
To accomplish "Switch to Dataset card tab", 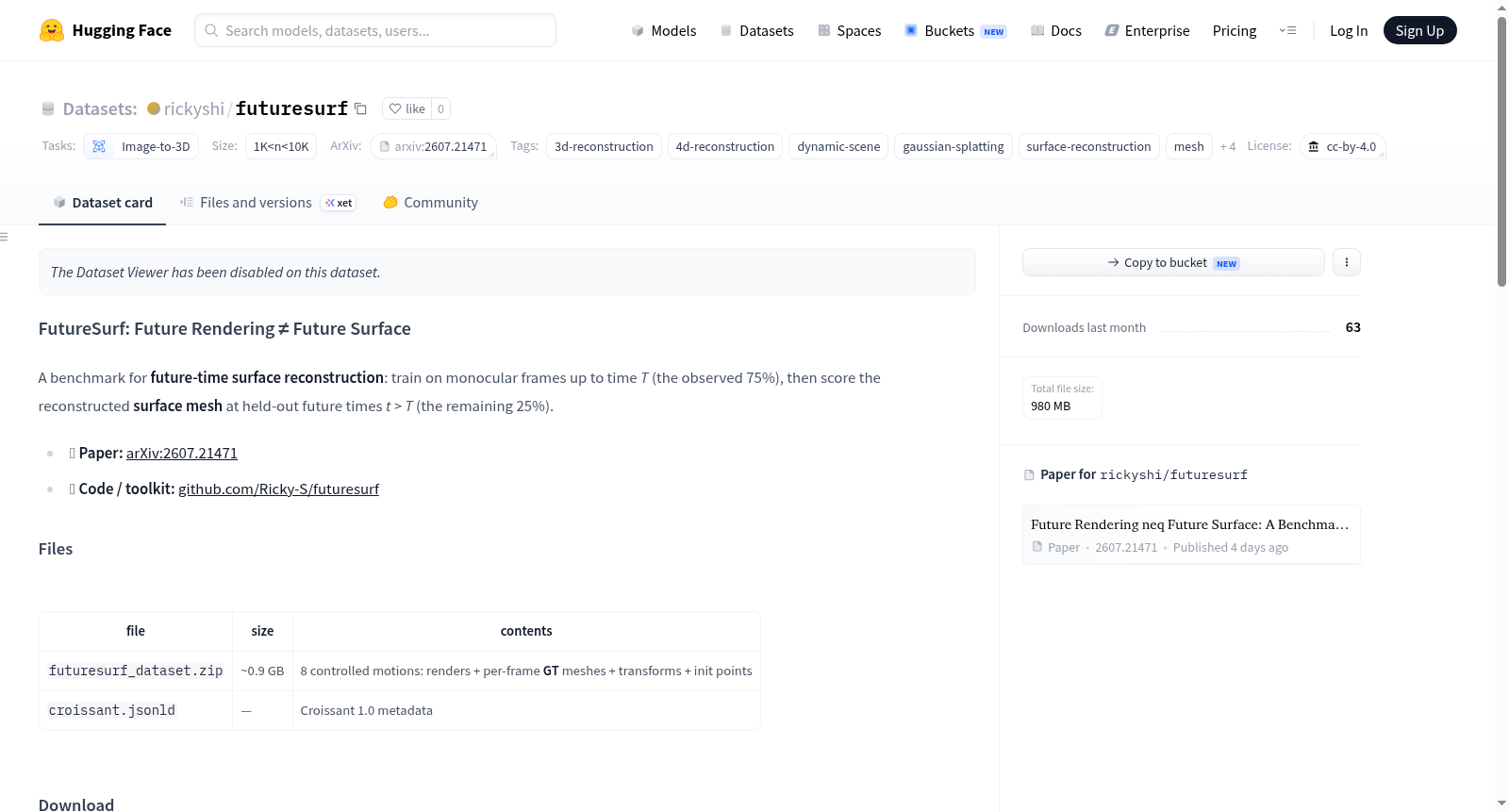I will [103, 202].
